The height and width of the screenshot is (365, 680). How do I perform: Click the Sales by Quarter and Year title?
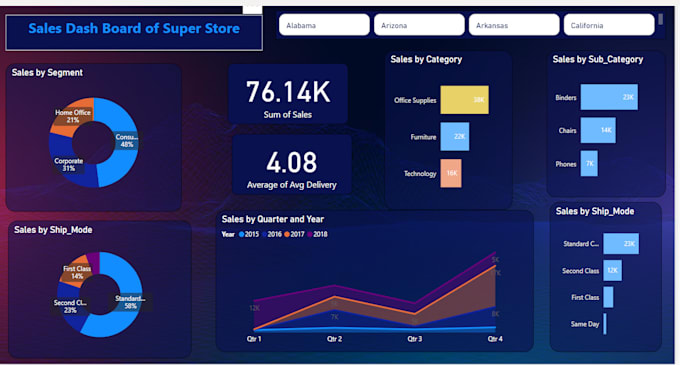click(273, 219)
